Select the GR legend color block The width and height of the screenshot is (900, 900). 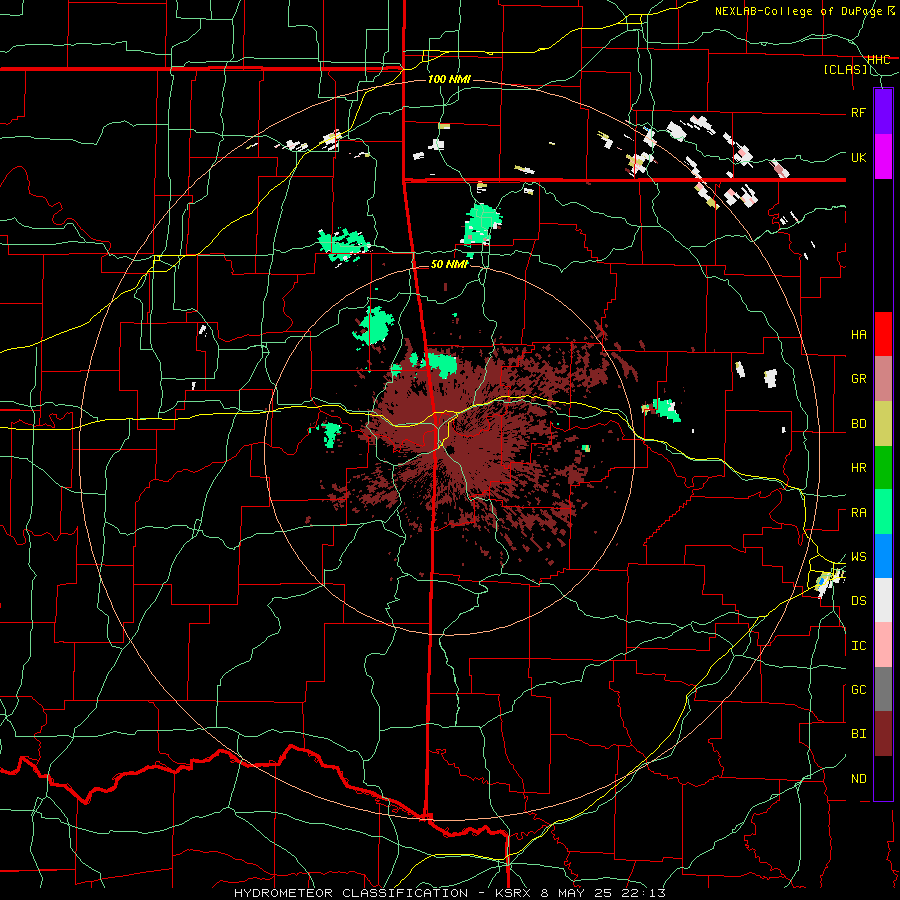pyautogui.click(x=883, y=379)
